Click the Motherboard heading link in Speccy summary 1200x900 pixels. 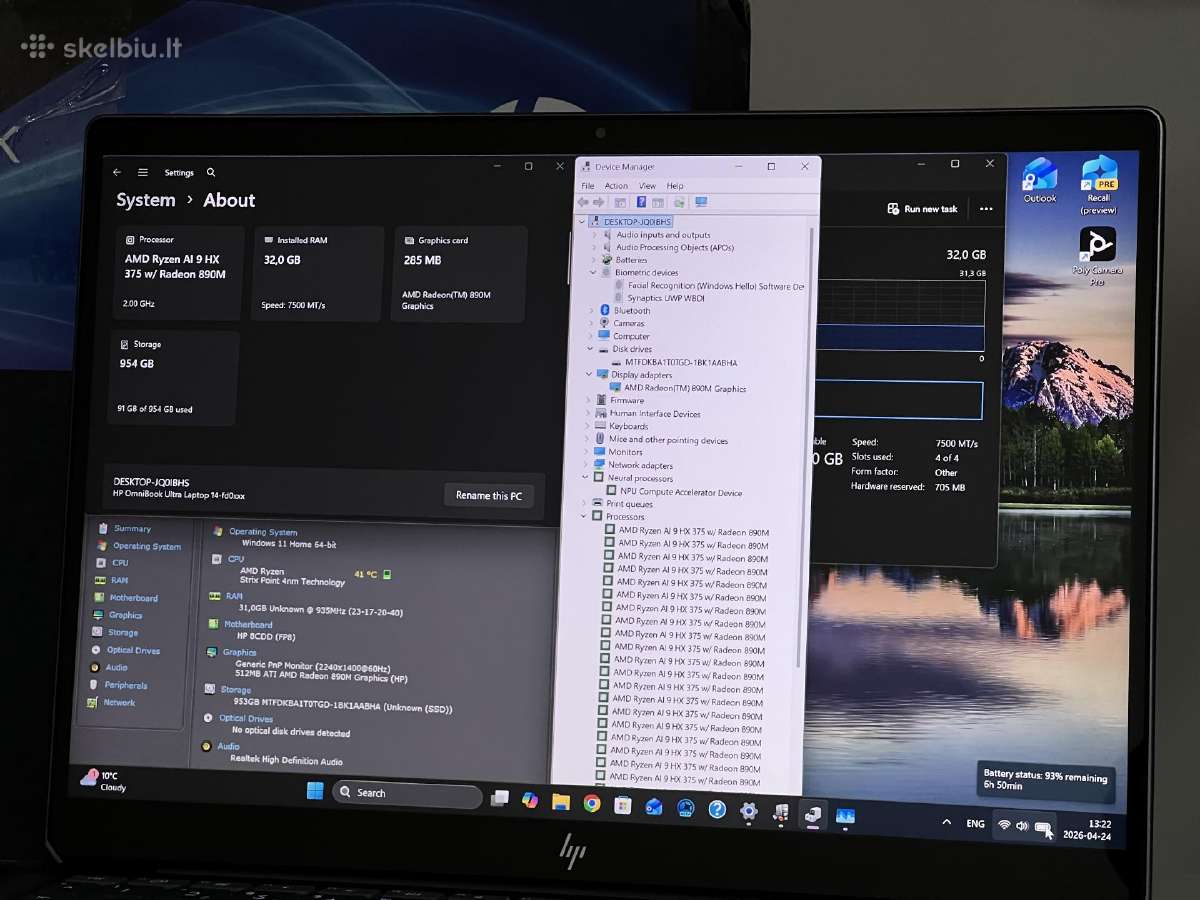(x=248, y=625)
